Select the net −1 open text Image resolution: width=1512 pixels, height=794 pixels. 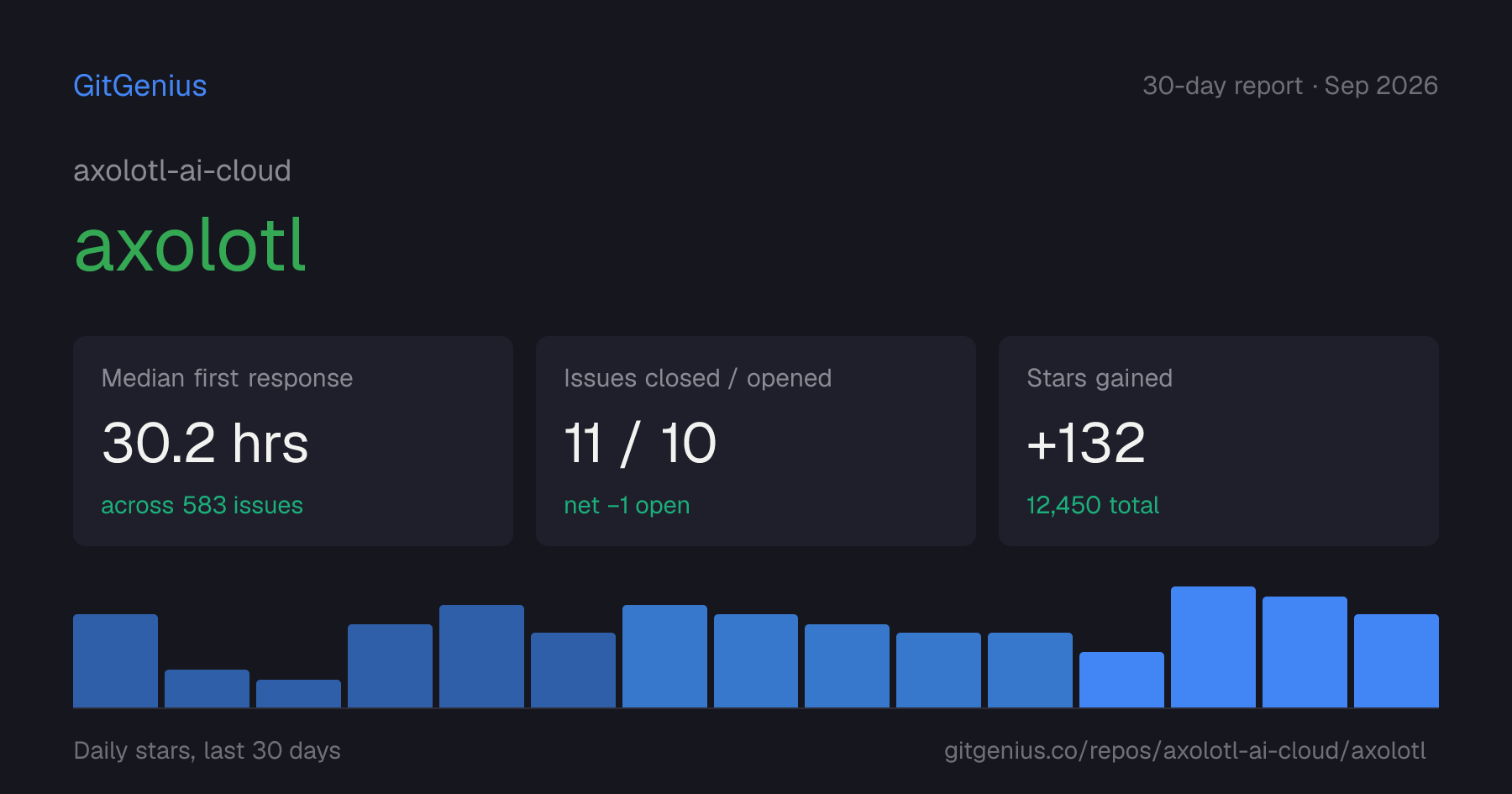(x=627, y=505)
